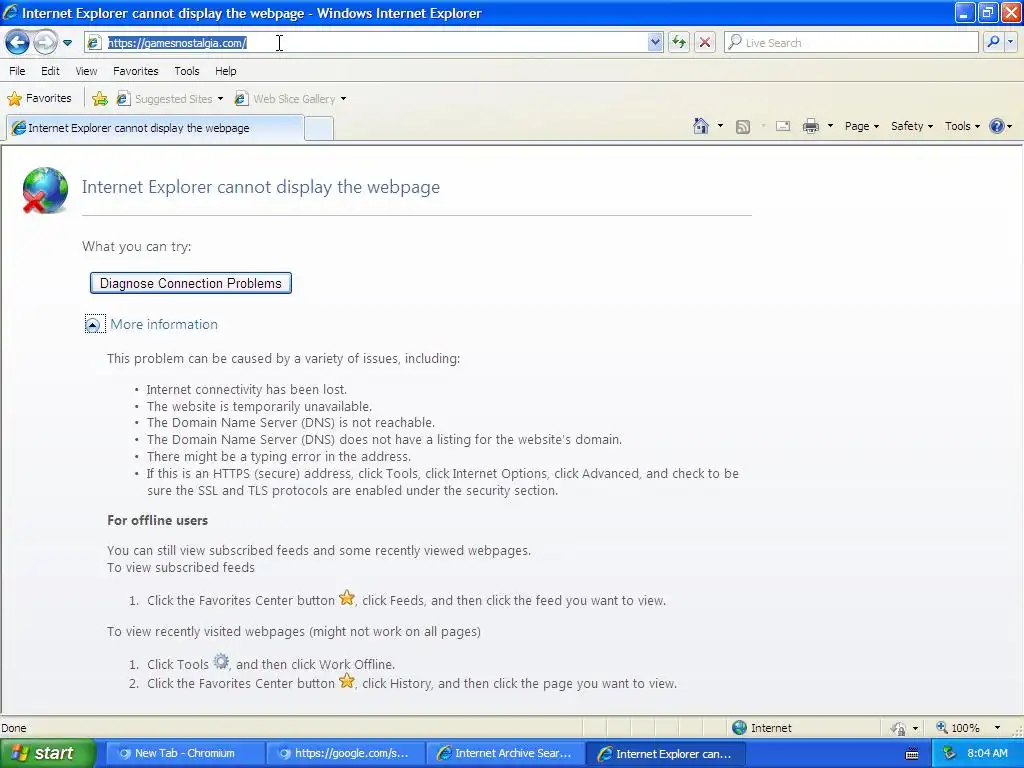Image resolution: width=1024 pixels, height=768 pixels.
Task: Click the Help question mark icon
Action: pyautogui.click(x=997, y=126)
